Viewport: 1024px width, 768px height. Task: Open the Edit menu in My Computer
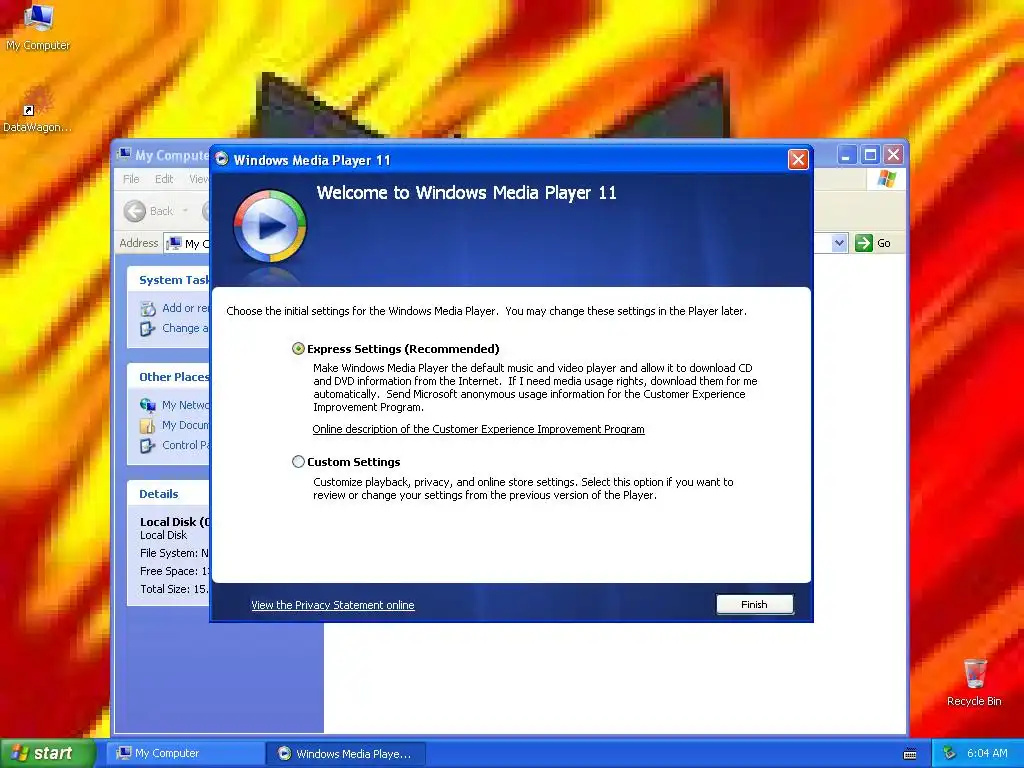(x=164, y=179)
